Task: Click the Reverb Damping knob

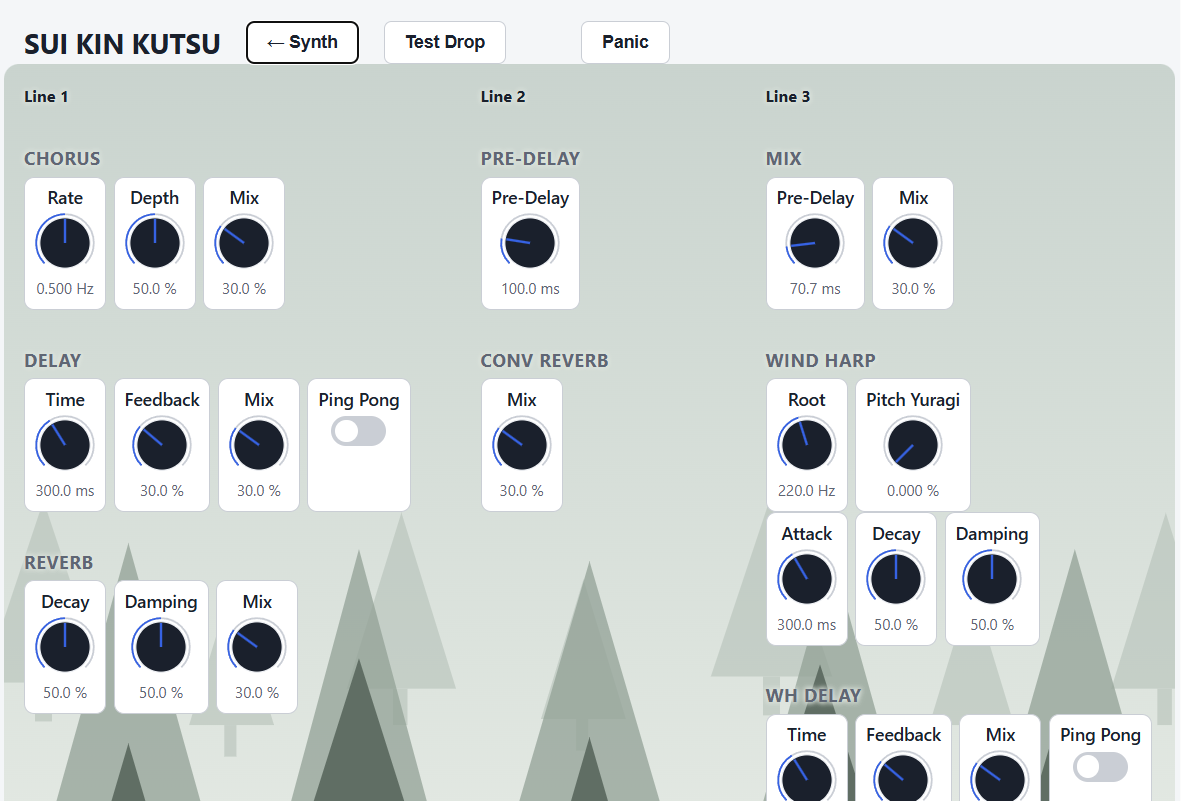Action: pyautogui.click(x=160, y=647)
